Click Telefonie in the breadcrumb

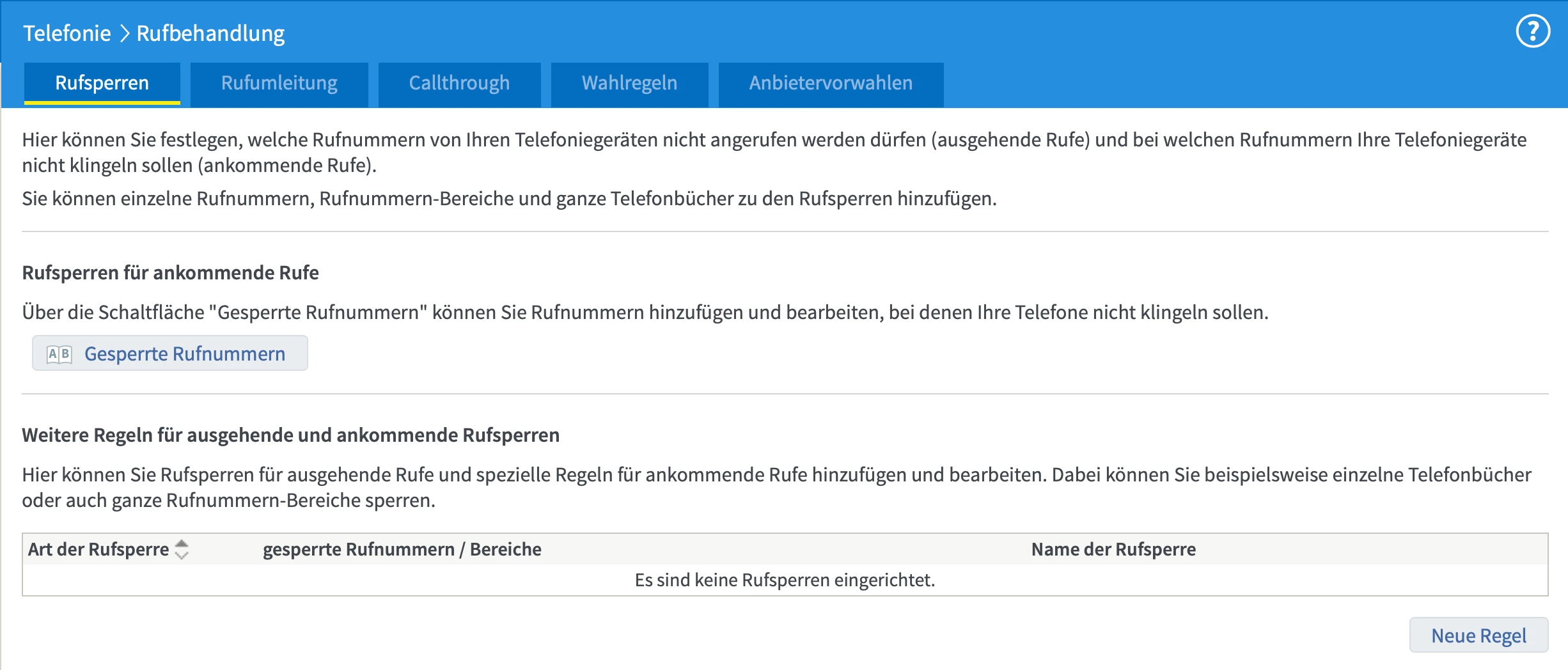[x=67, y=33]
